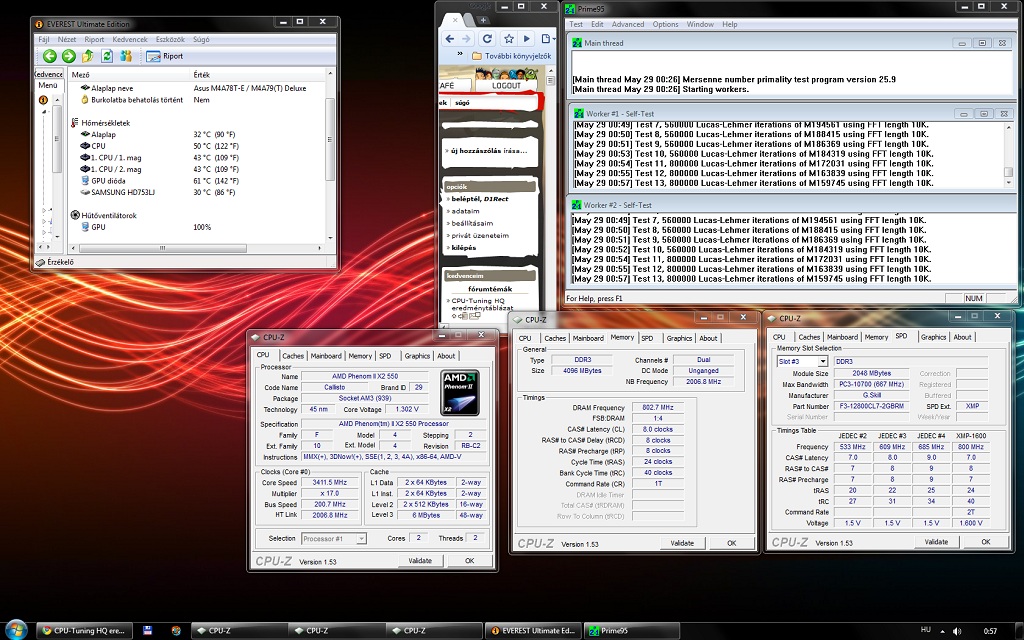
Task: Select the Kedvencek tab in EVEREST sidebar
Action: 49,74
